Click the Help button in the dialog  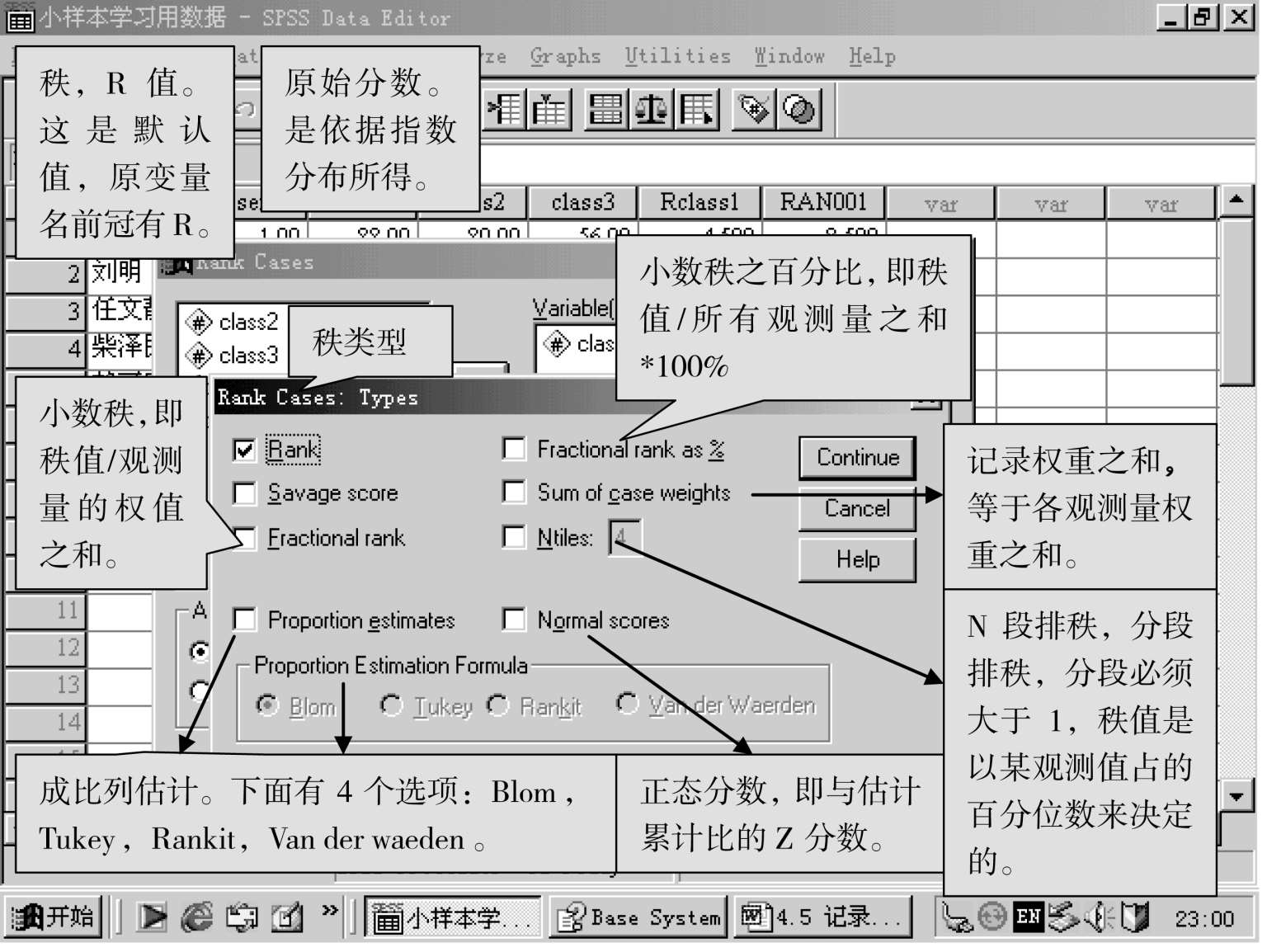[x=858, y=560]
